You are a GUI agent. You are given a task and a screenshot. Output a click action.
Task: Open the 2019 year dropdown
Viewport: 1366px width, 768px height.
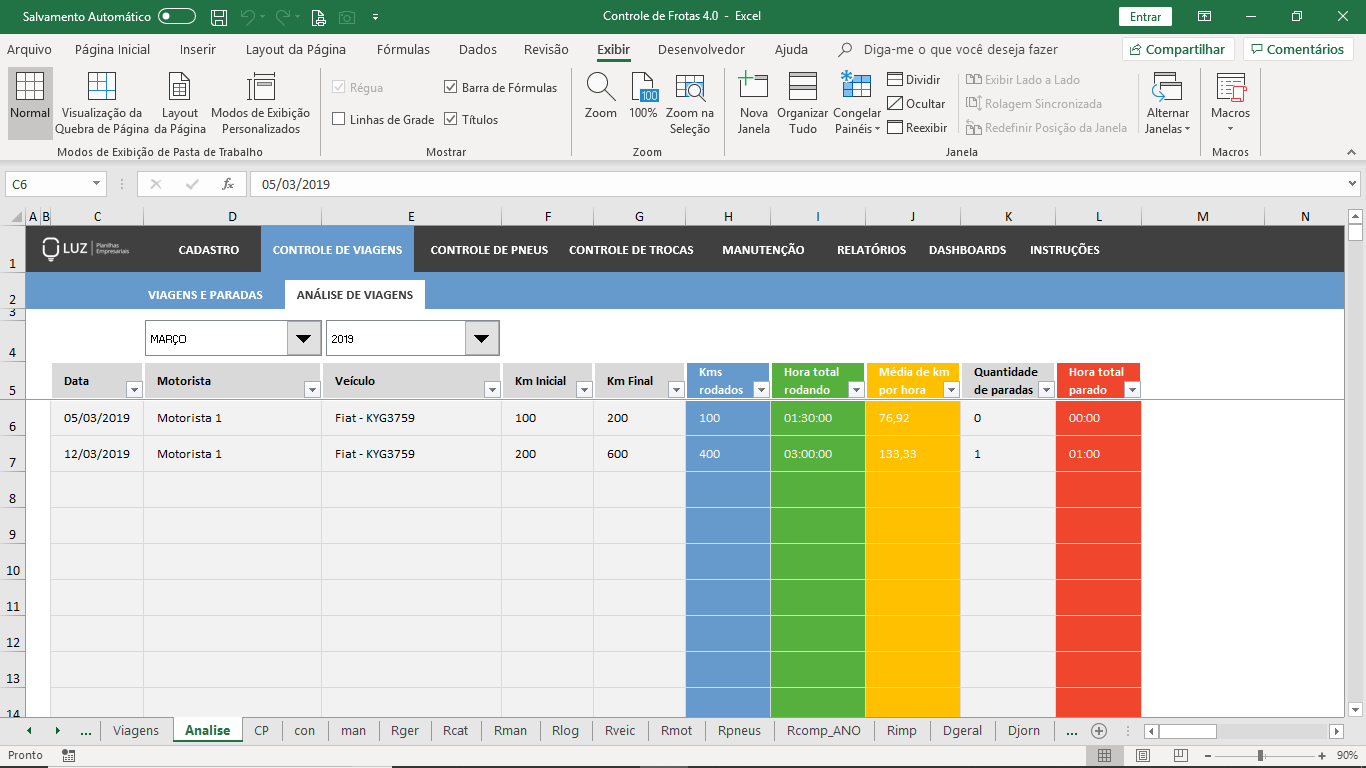(482, 338)
